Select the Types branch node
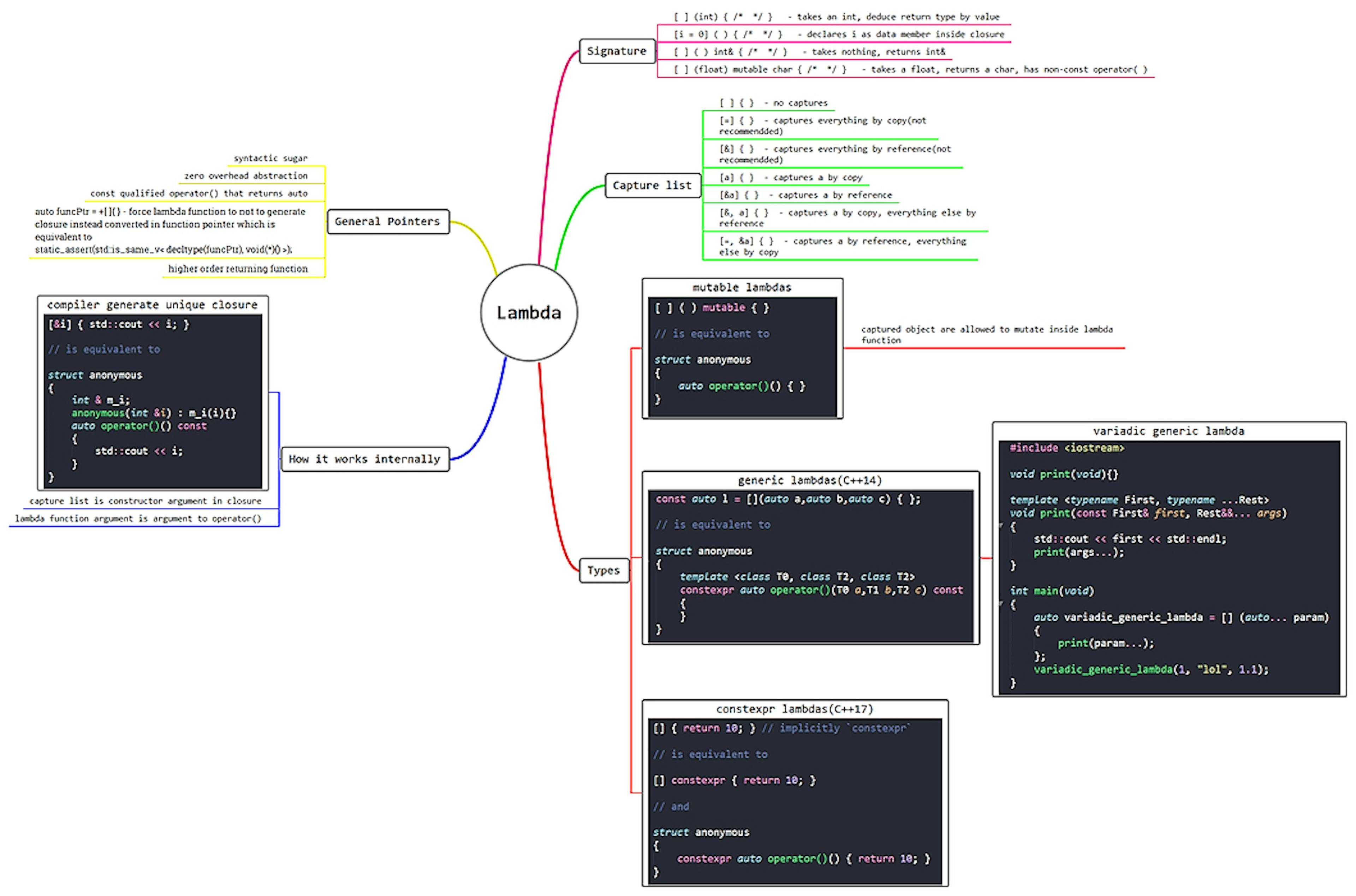The height and width of the screenshot is (896, 1356). coord(604,570)
